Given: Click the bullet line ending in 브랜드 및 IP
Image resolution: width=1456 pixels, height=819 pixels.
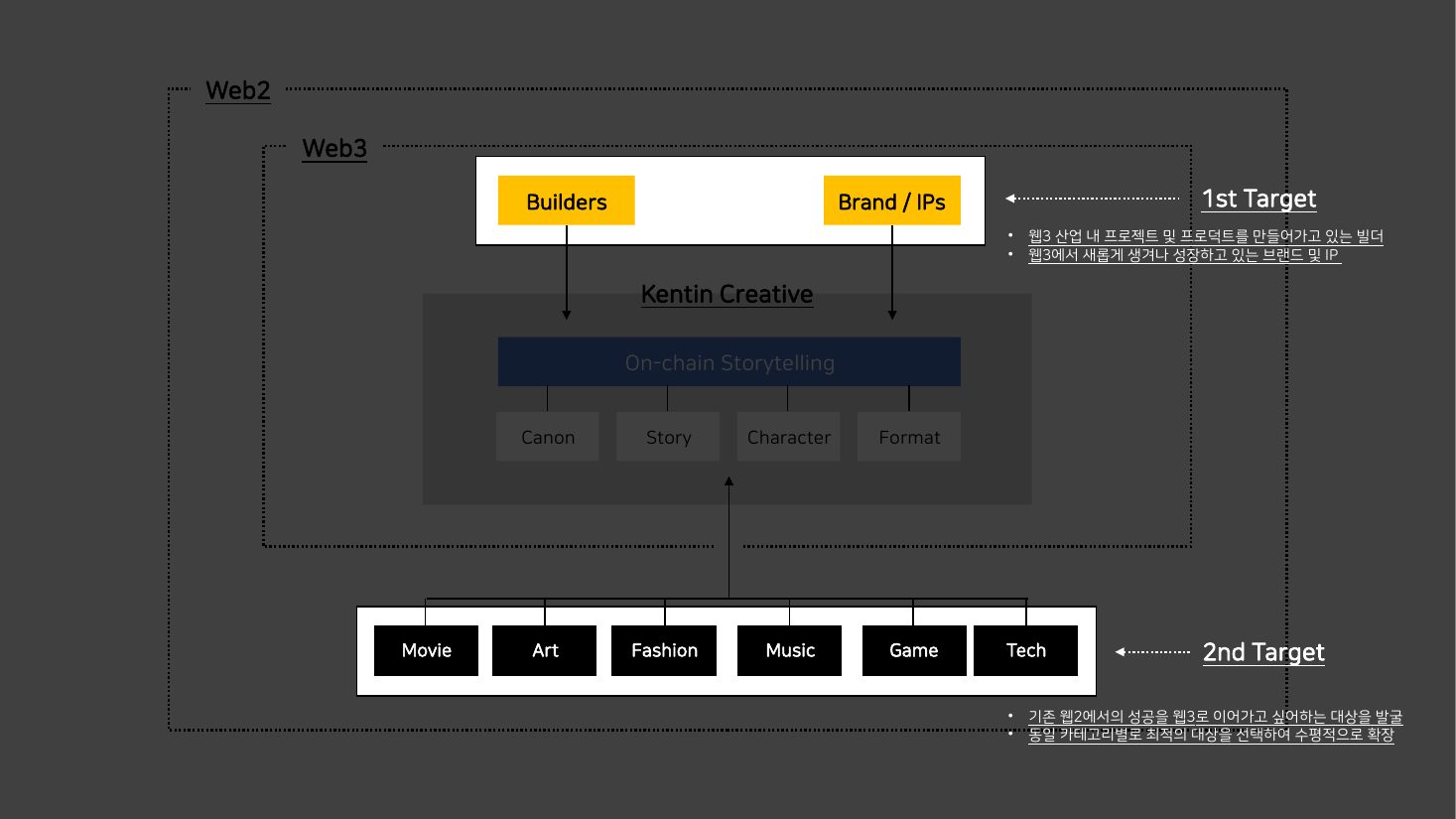Looking at the screenshot, I should (x=1184, y=255).
